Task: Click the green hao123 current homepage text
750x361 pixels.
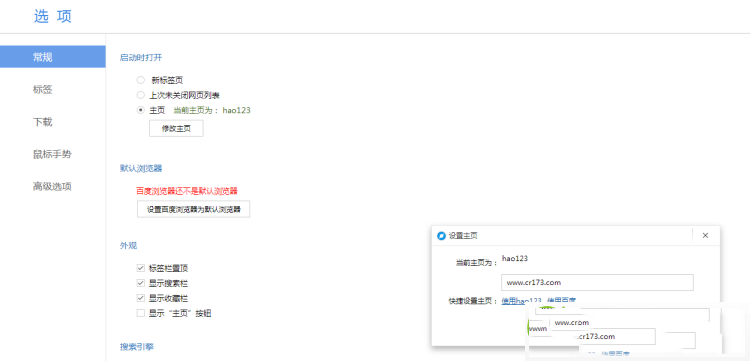Action: tap(236, 110)
